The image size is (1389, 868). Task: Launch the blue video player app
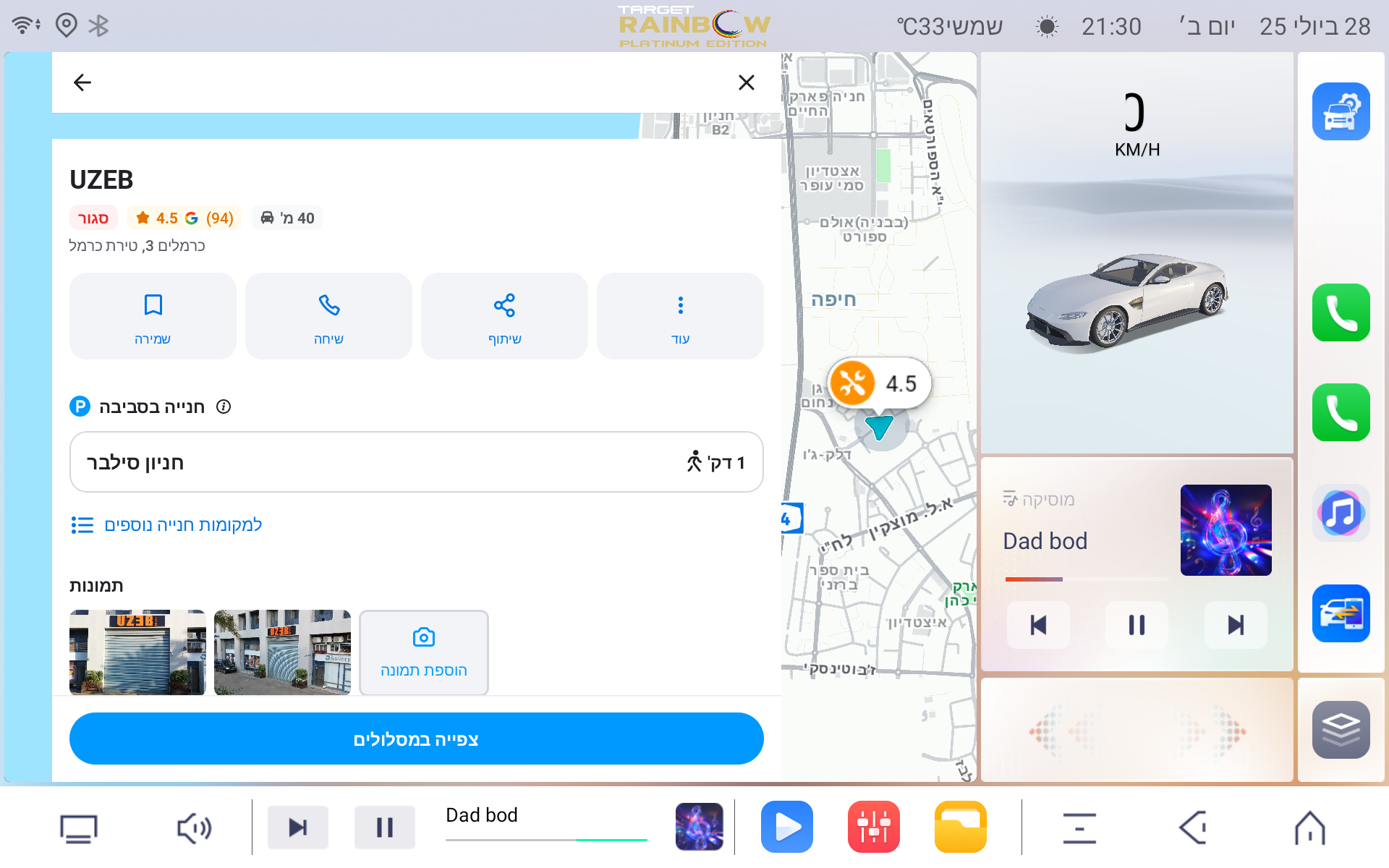tap(787, 827)
